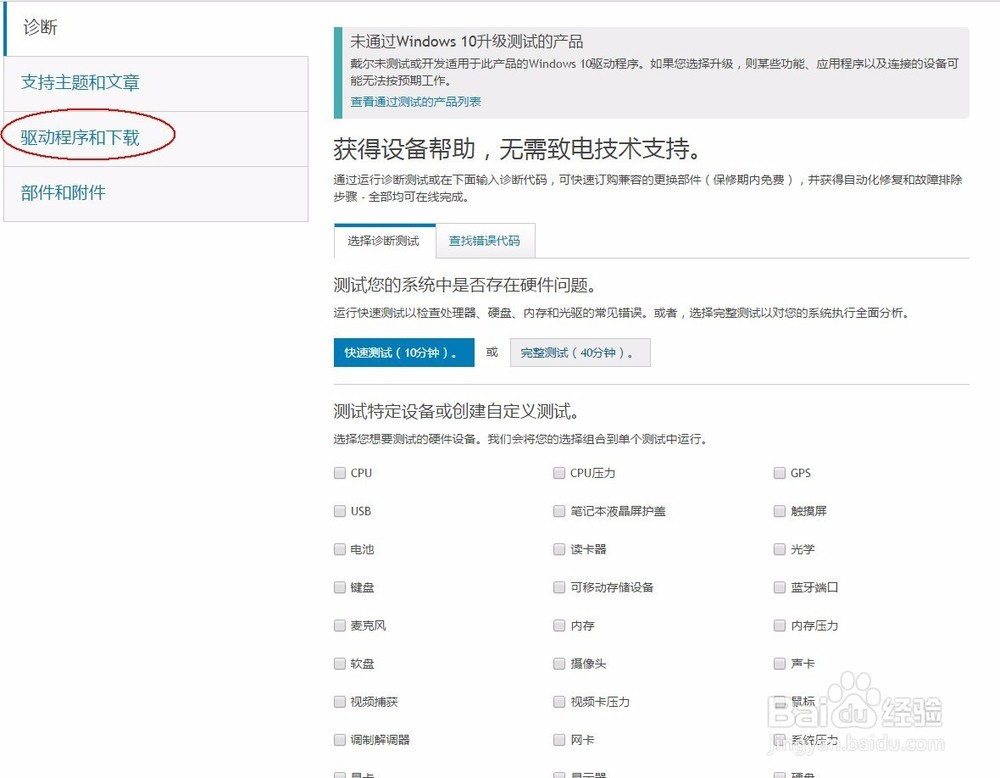Tick the 视频捕获 checkbox
The width and height of the screenshot is (1000, 778).
point(340,702)
